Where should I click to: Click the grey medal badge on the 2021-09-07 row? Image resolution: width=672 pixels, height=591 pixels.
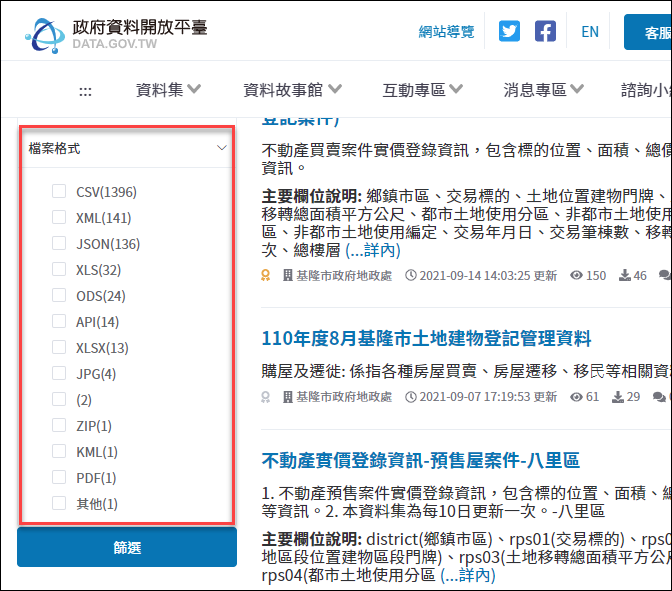266,397
